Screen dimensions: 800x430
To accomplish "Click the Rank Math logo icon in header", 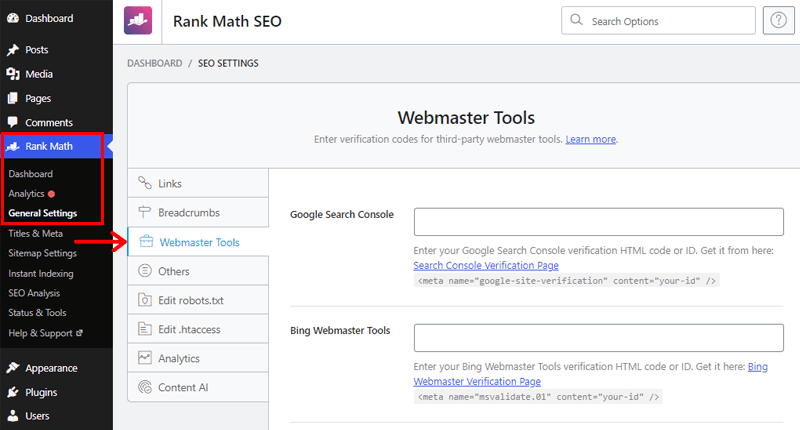I will (x=138, y=20).
